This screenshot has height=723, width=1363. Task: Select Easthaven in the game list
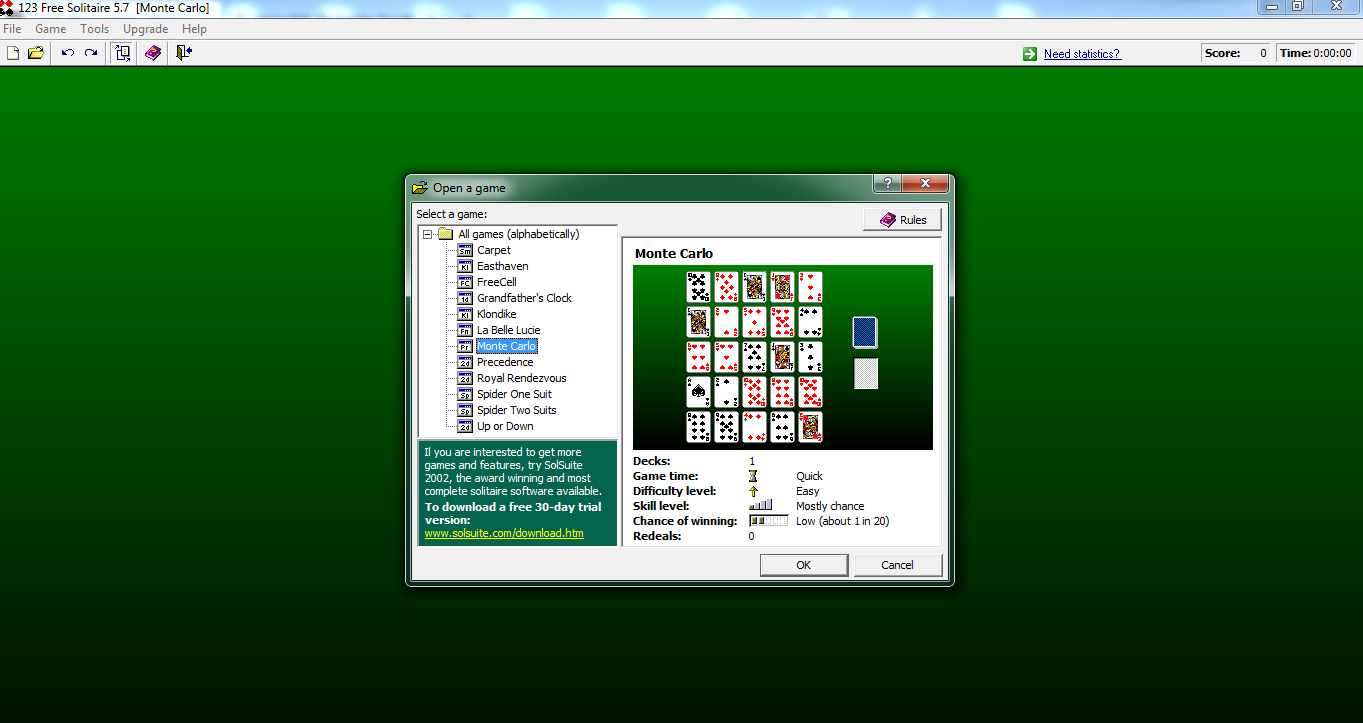tap(503, 266)
